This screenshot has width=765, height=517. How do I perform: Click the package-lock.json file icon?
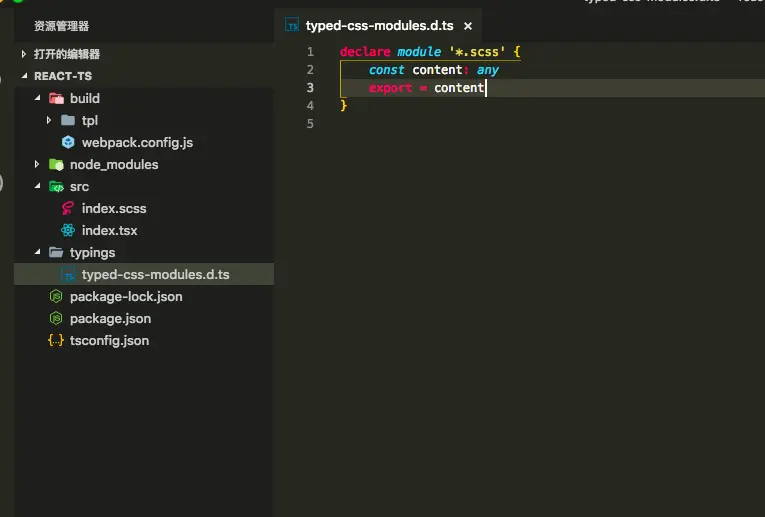coord(56,297)
